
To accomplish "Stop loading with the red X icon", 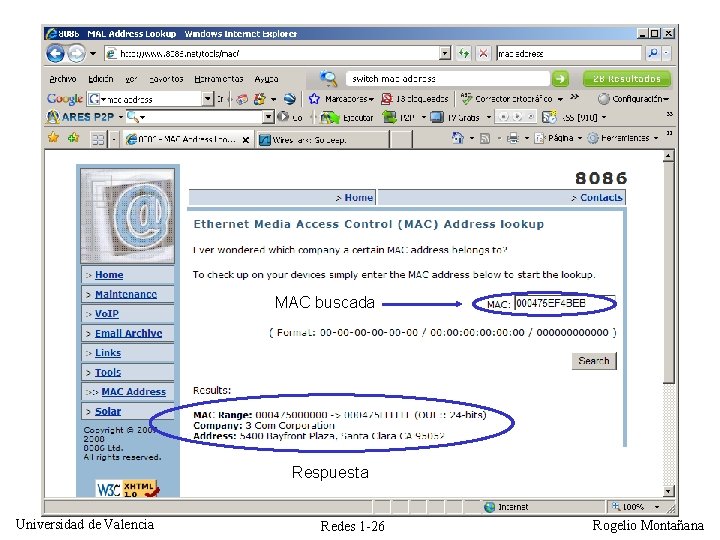I will click(x=483, y=54).
